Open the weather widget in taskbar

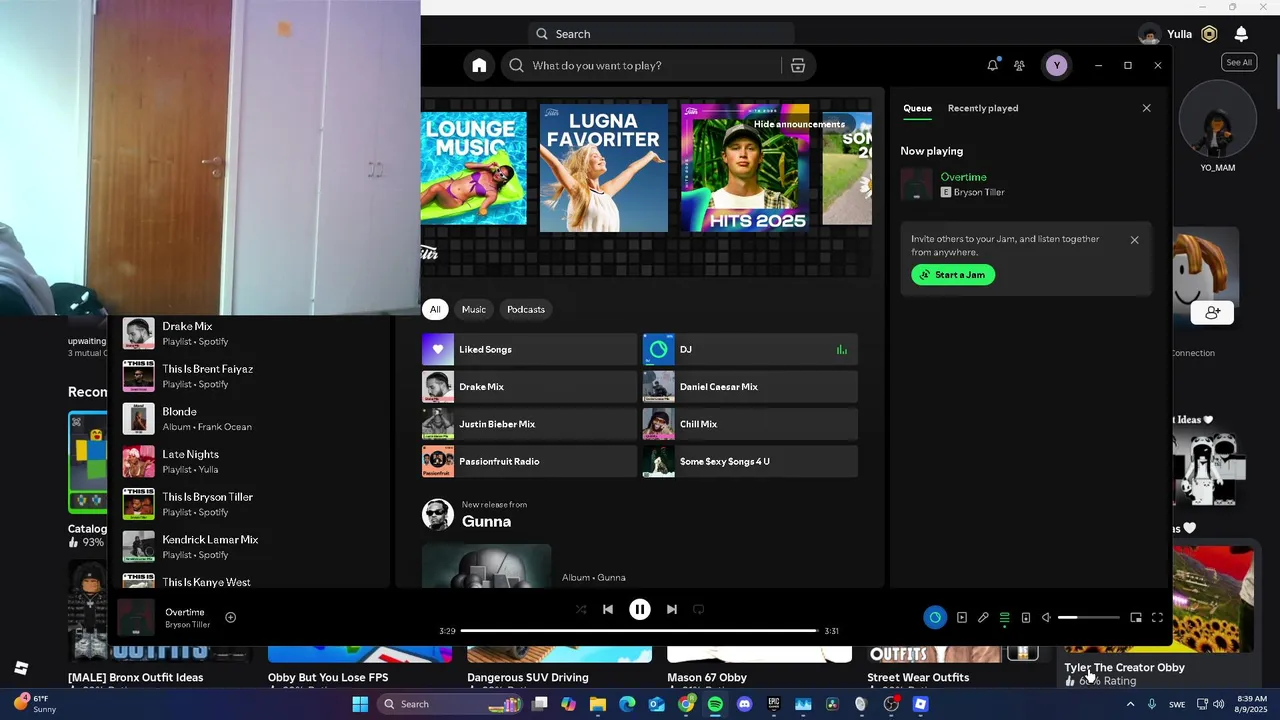point(35,704)
